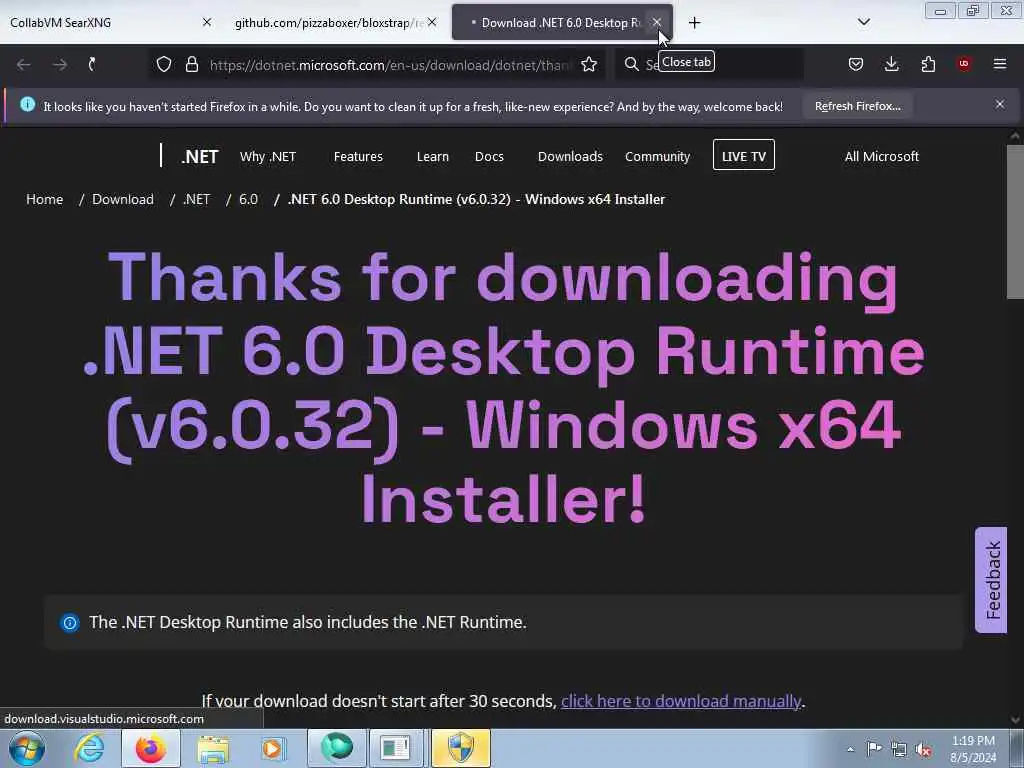The image size is (1024, 768).
Task: Click 'click here to download manually' link
Action: click(x=680, y=701)
